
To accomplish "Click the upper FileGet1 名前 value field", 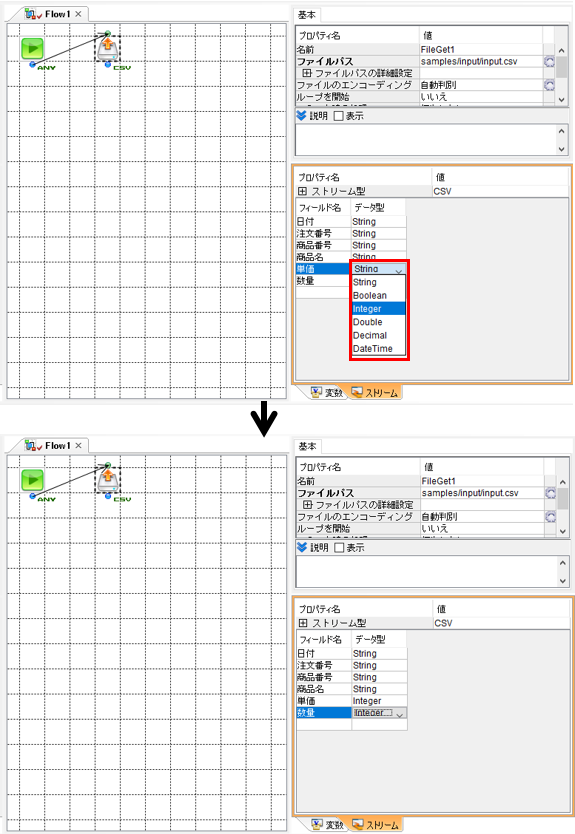I will pos(481,49).
